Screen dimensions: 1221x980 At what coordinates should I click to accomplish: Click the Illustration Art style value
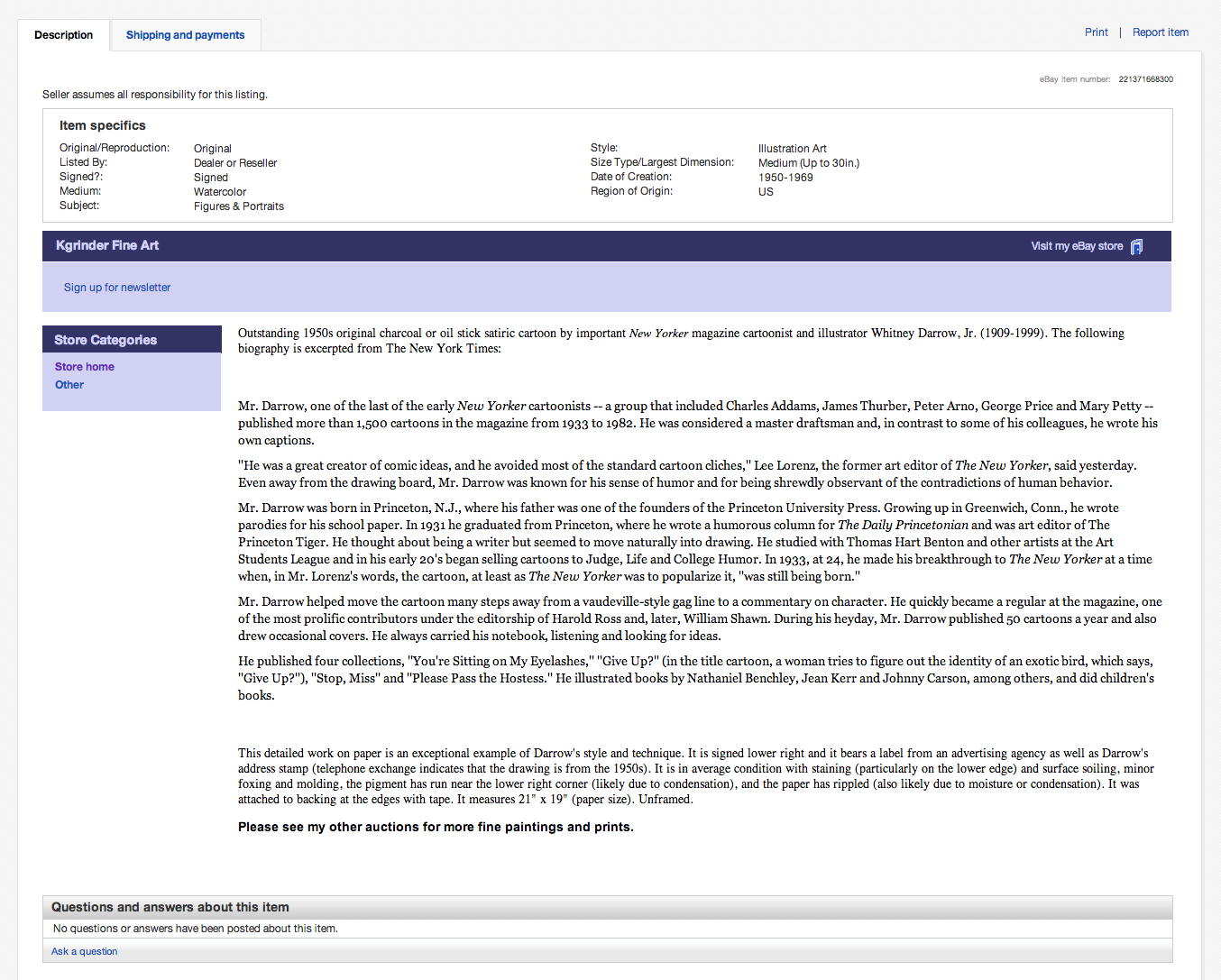pyautogui.click(x=793, y=149)
